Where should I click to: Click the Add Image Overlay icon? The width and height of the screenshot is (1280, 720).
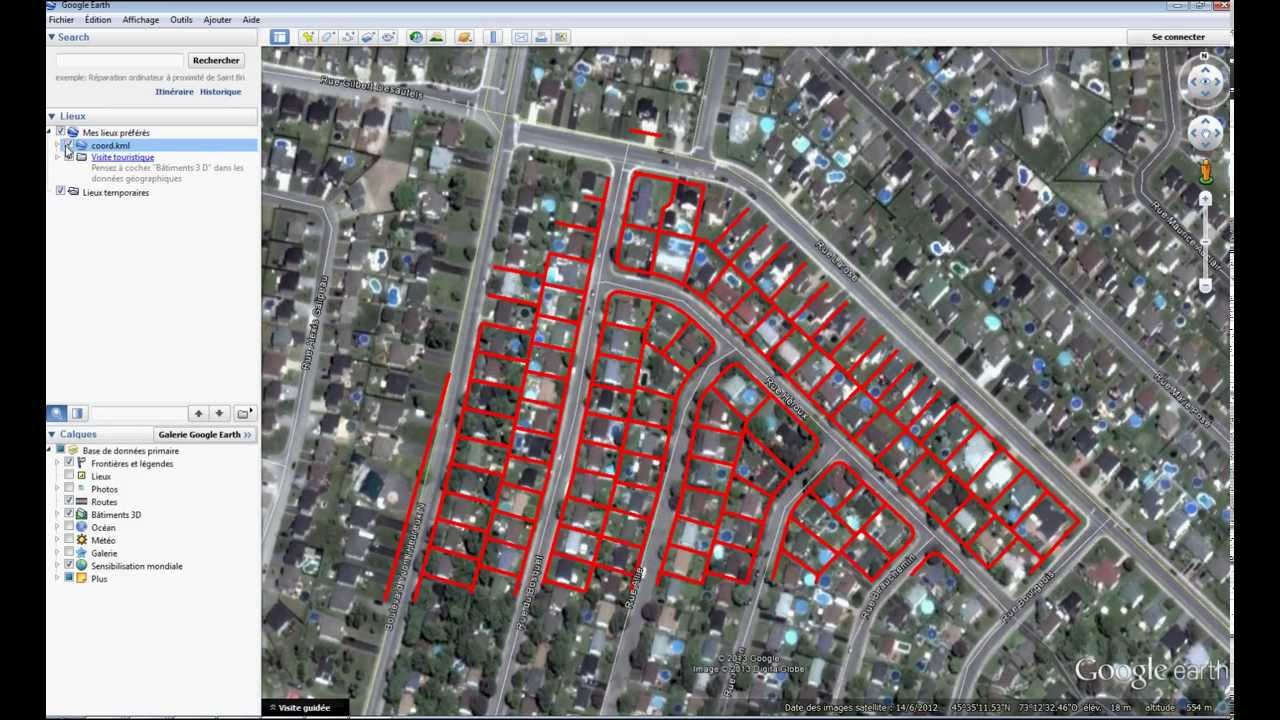pos(368,37)
